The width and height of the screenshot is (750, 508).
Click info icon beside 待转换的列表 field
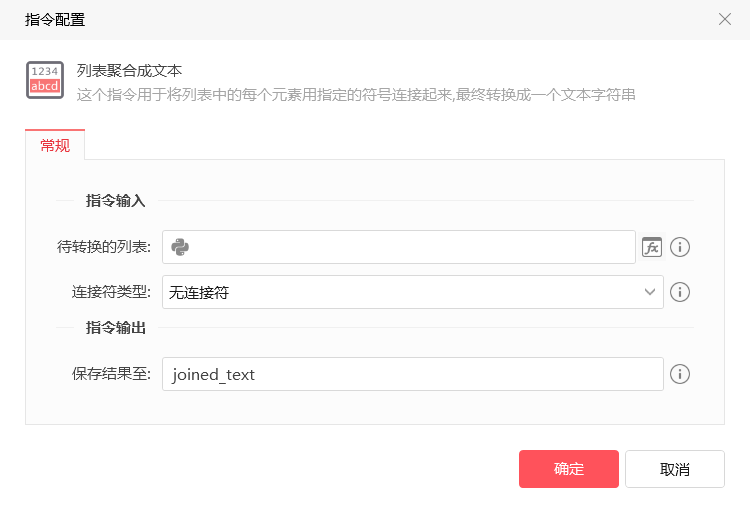click(680, 247)
